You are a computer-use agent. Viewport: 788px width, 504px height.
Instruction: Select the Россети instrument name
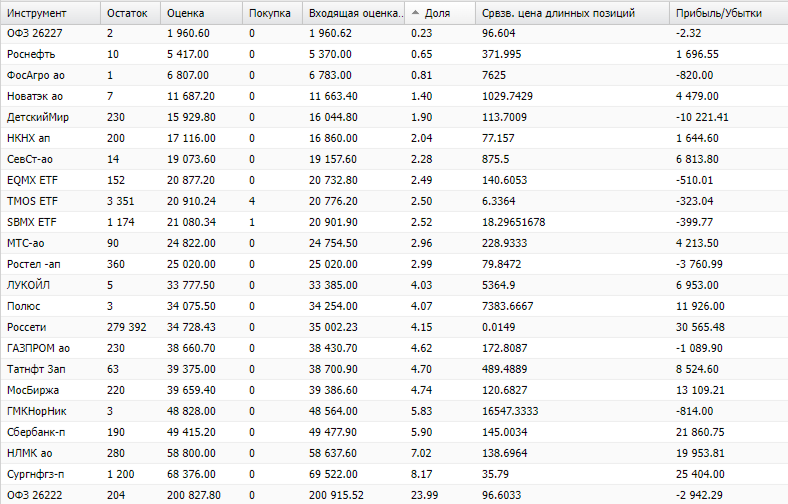tap(26, 327)
